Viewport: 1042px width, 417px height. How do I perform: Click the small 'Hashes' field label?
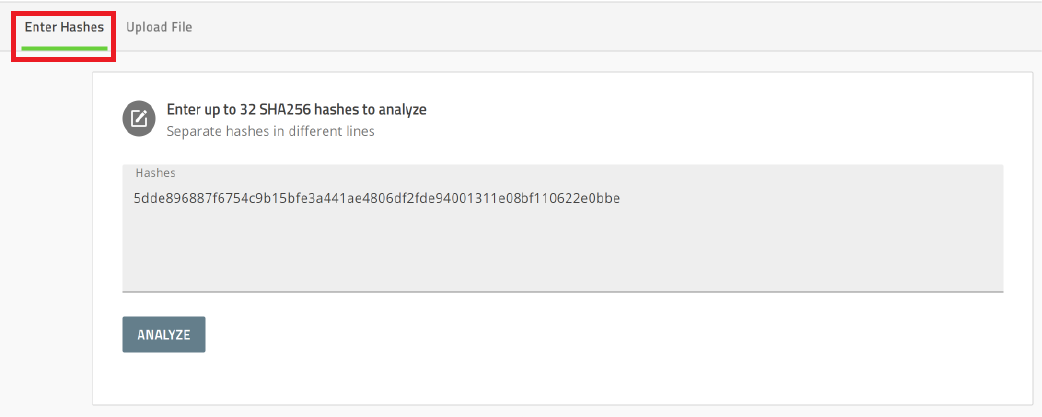pyautogui.click(x=156, y=173)
